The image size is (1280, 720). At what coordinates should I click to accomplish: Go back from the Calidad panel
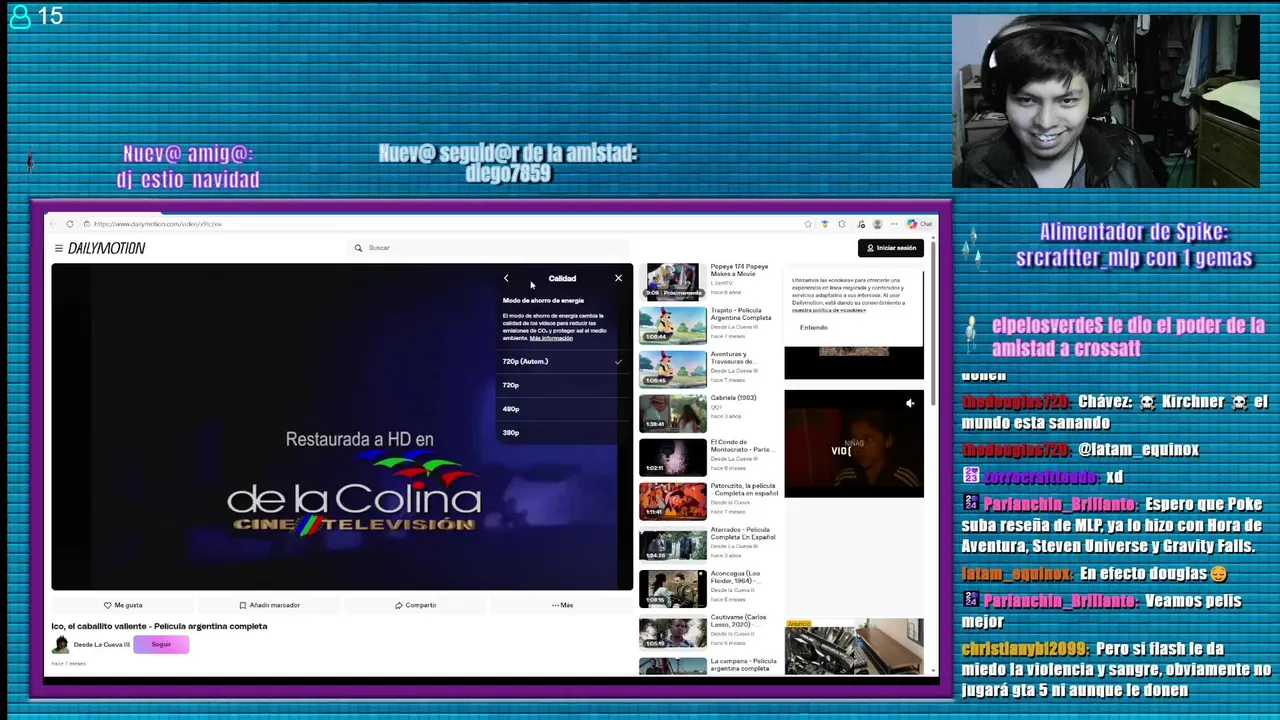pos(506,278)
